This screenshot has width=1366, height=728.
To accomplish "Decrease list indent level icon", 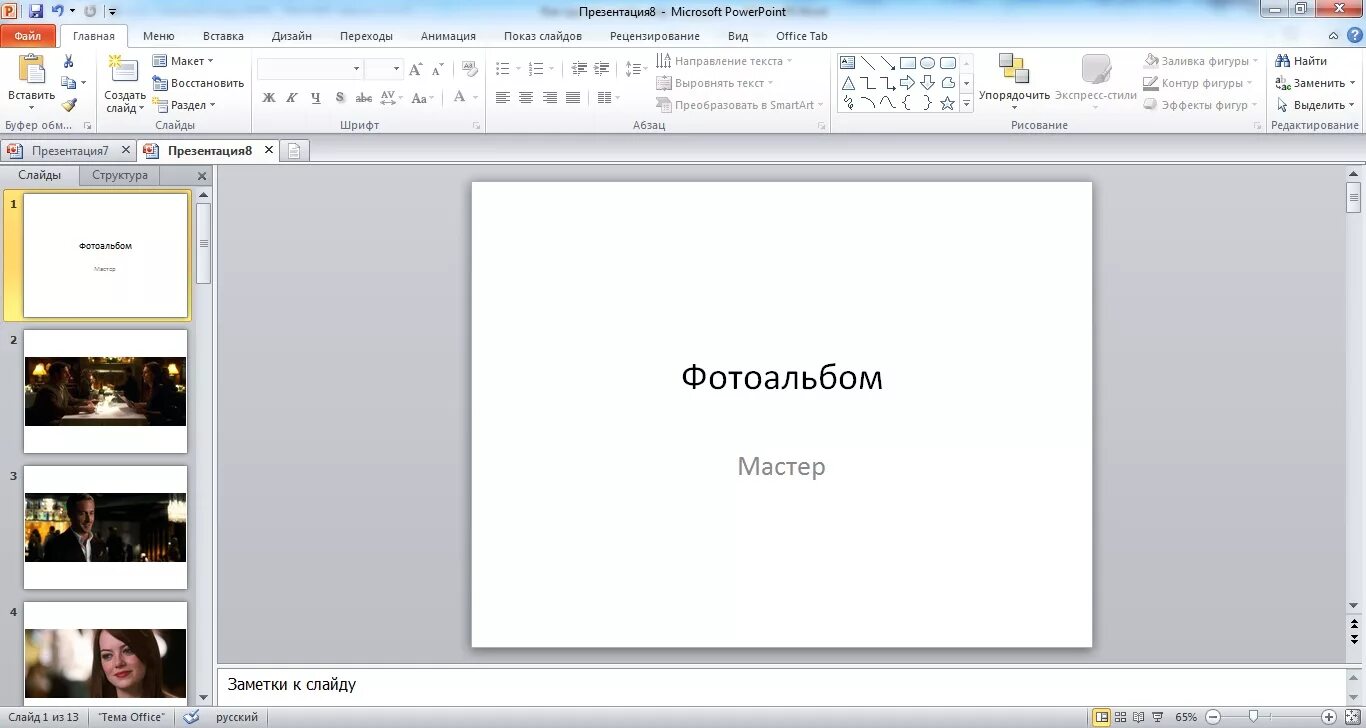I will (x=579, y=69).
